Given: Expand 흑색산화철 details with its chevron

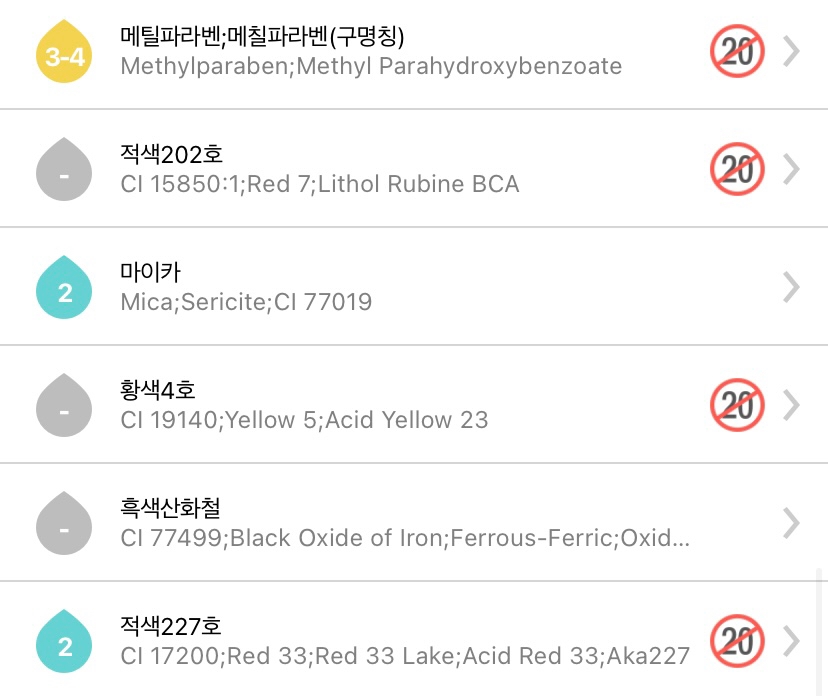Looking at the screenshot, I should click(x=791, y=524).
